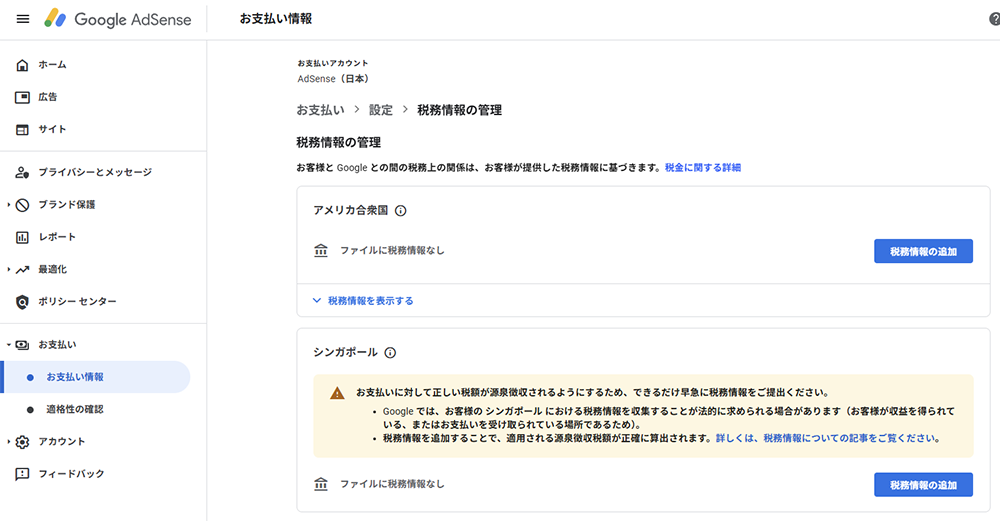Open the レポート chart icon
This screenshot has width=1000, height=521.
(22, 237)
